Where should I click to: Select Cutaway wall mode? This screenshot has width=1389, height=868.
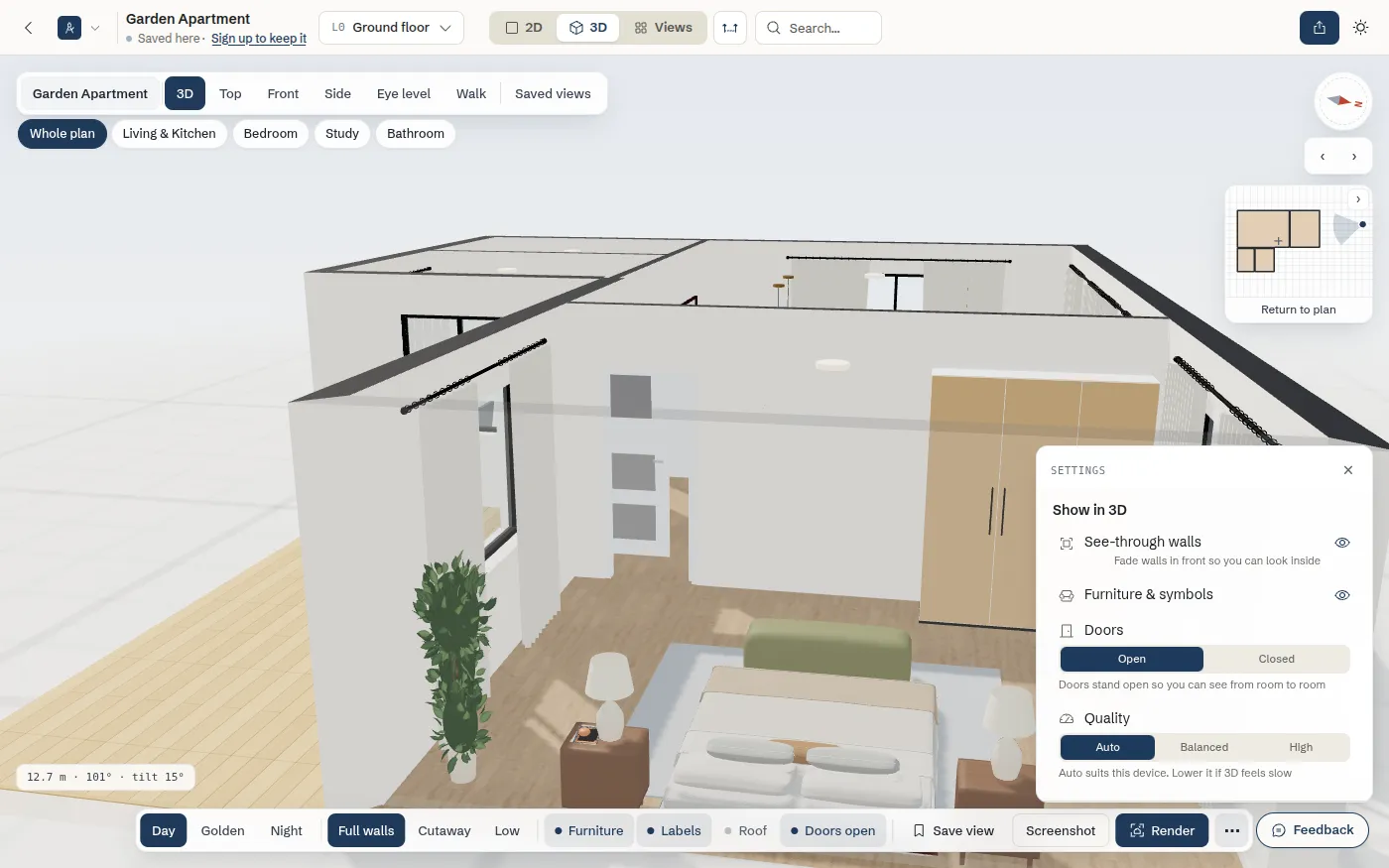[x=444, y=830]
